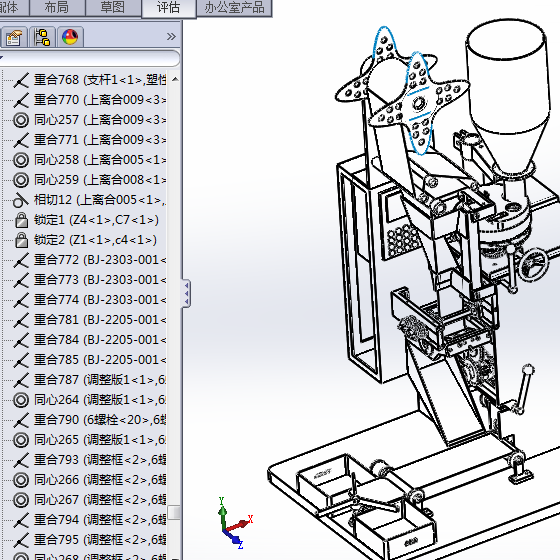Click the feature tree scroll up arrow
Viewport: 560px width, 560px height.
(175, 79)
